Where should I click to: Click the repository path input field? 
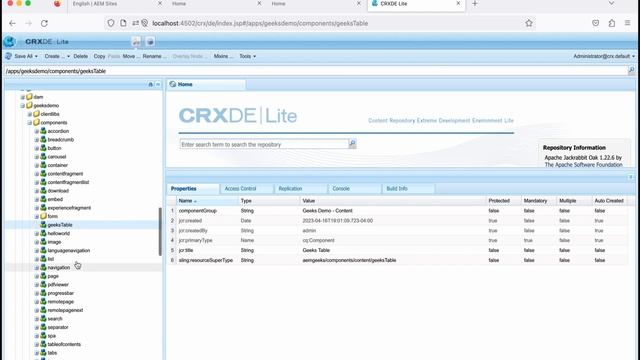tap(316, 71)
